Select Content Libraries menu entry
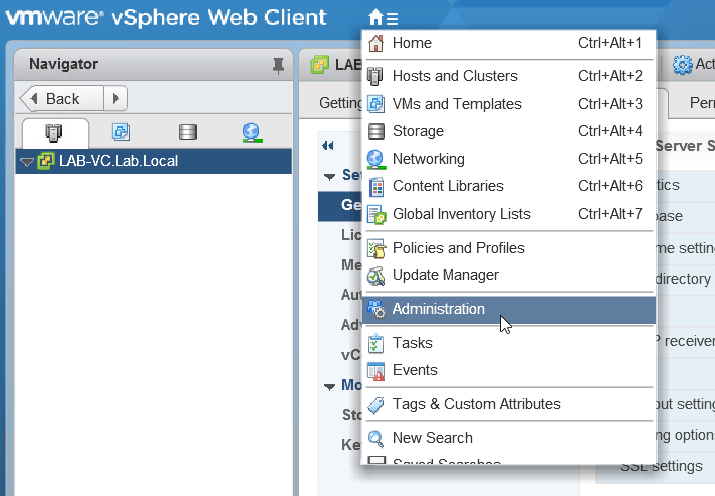The width and height of the screenshot is (715, 496). coord(447,186)
